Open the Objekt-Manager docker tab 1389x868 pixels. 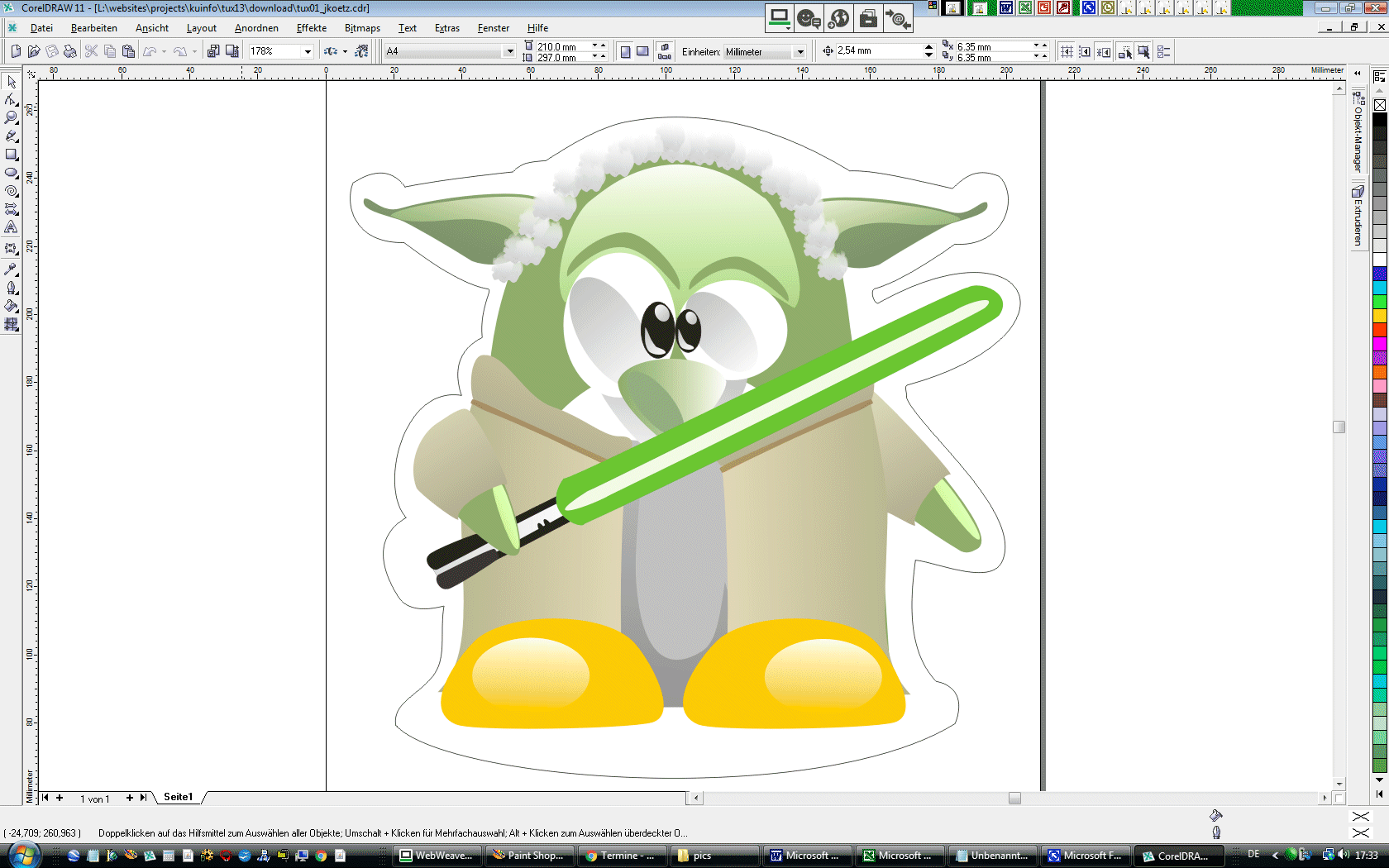click(1358, 132)
